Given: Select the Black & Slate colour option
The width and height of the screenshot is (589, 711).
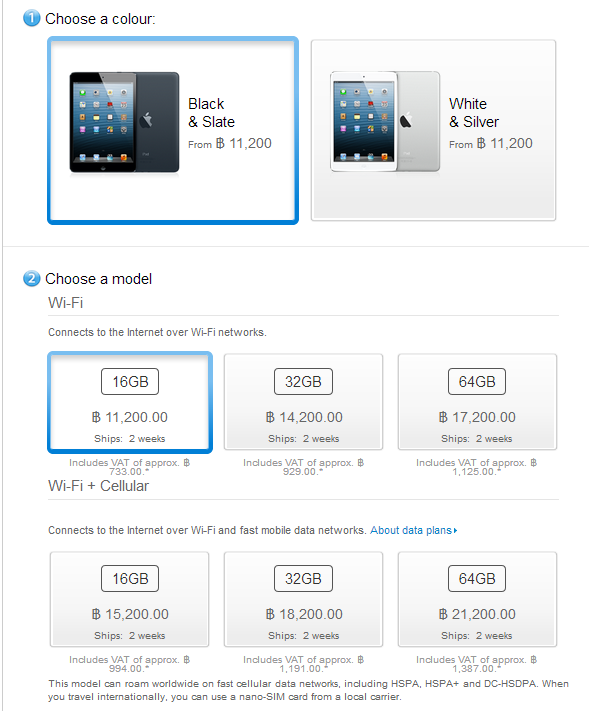Looking at the screenshot, I should [173, 131].
